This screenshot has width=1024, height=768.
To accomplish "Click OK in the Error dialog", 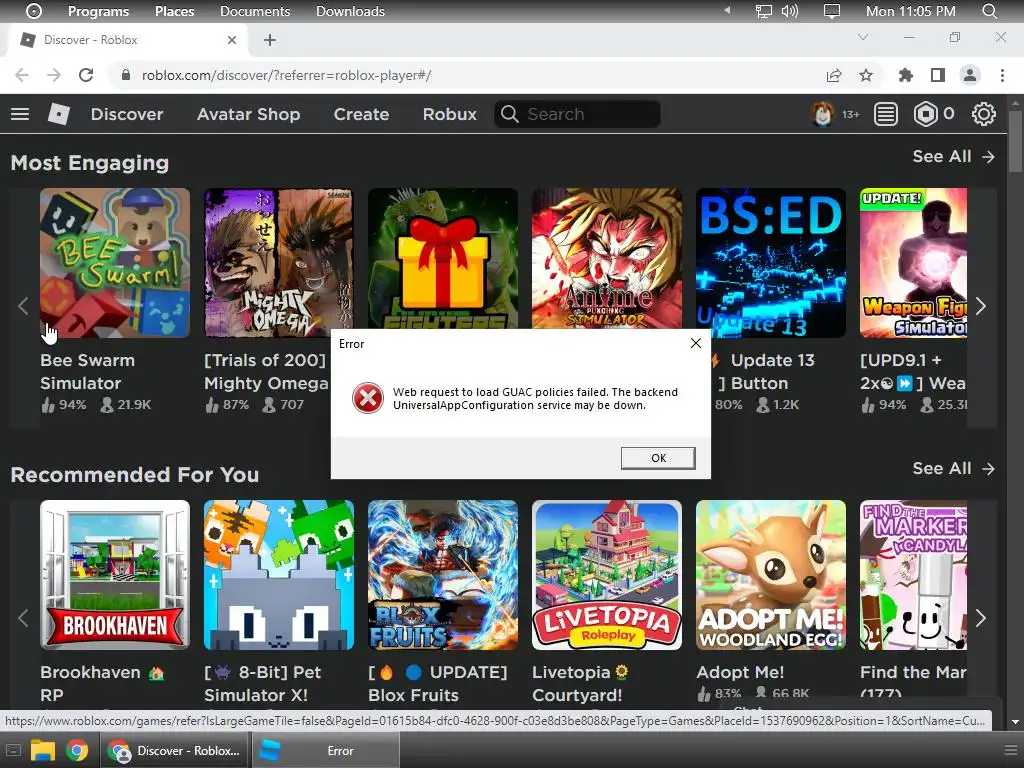I will [x=658, y=458].
